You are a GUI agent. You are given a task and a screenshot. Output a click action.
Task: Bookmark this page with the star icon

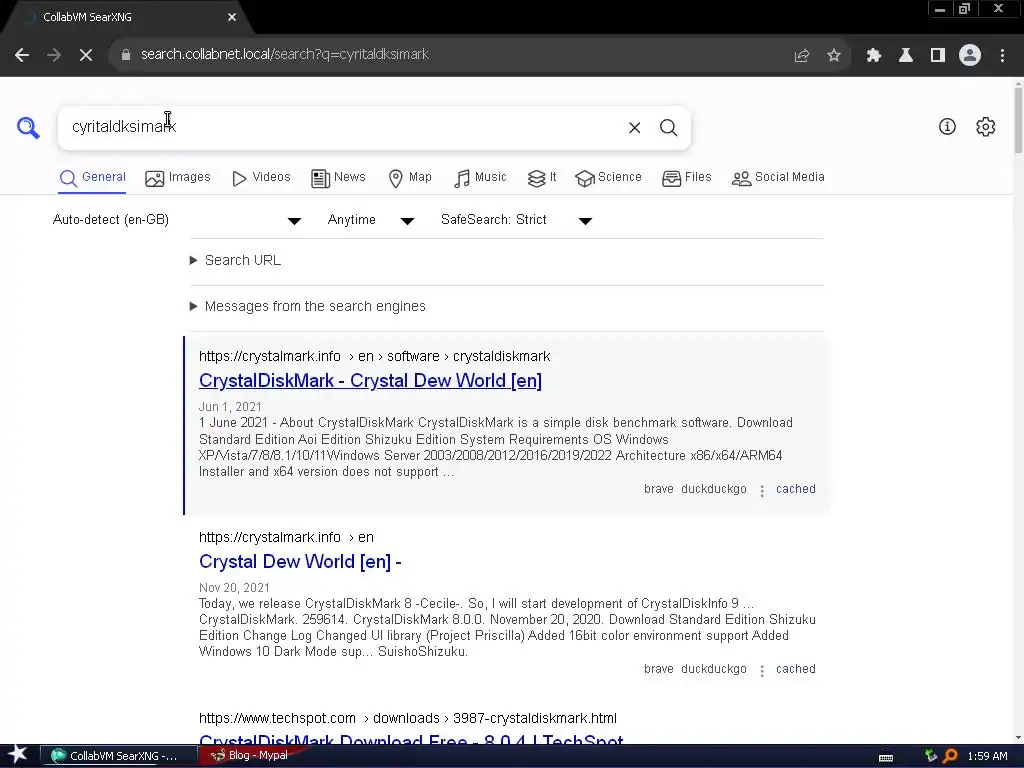pos(834,55)
